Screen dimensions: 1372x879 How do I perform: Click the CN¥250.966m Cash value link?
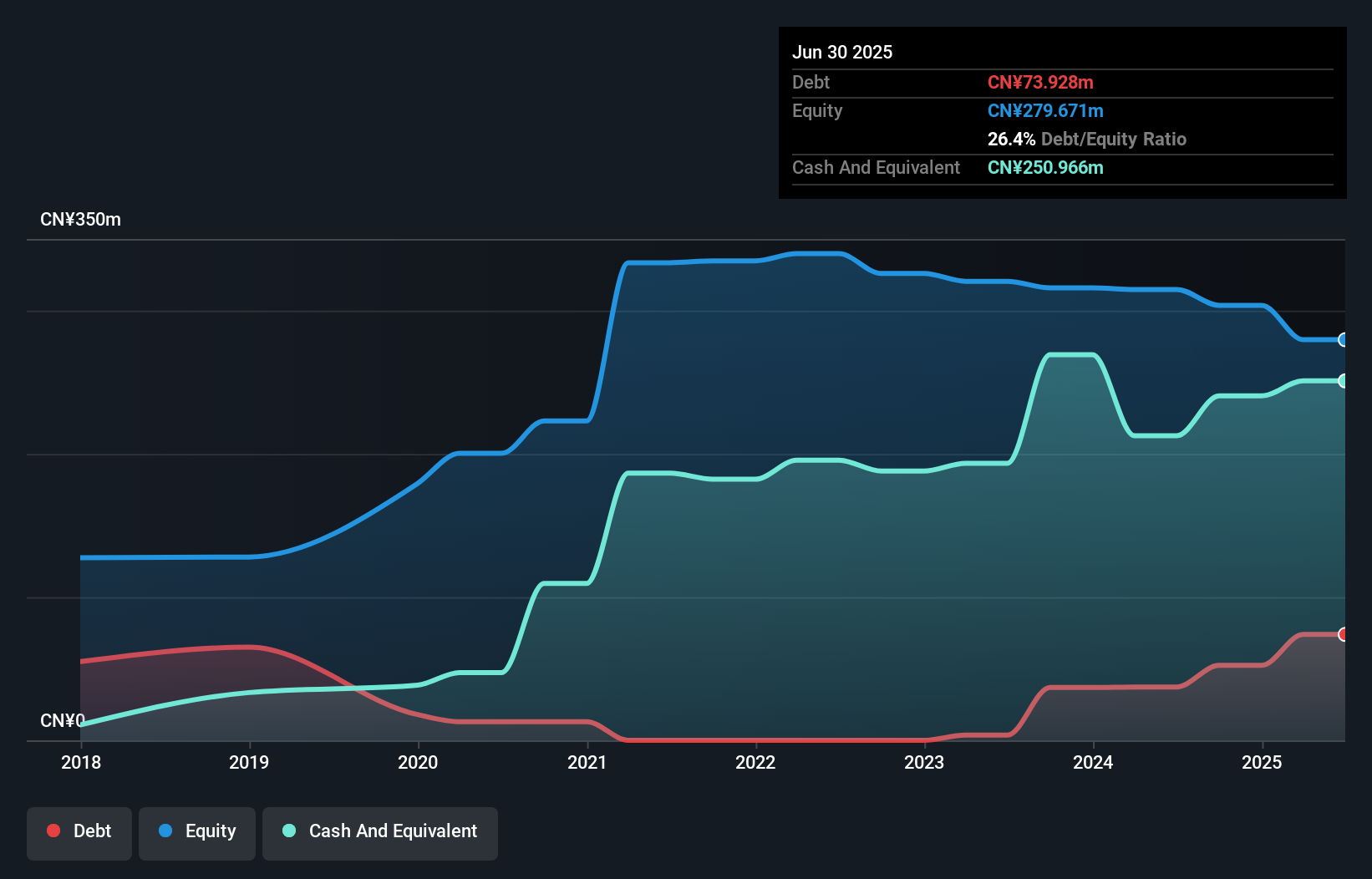coord(1045,167)
